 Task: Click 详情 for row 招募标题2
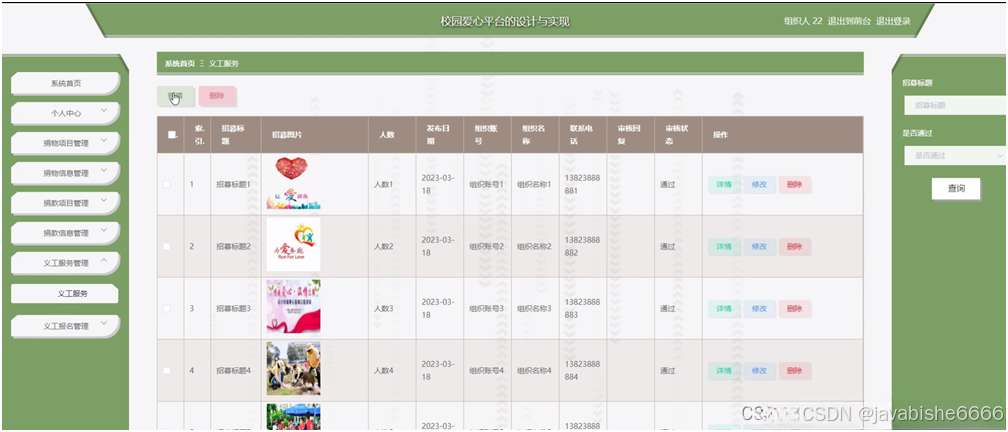coord(724,247)
